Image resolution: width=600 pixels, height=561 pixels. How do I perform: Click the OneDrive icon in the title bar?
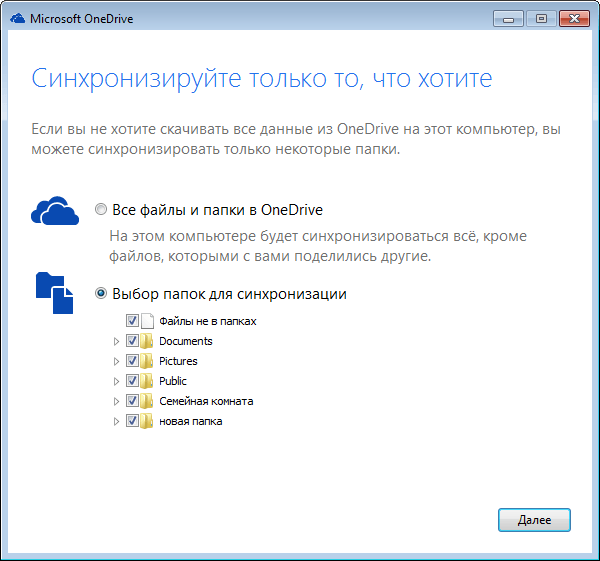click(17, 18)
